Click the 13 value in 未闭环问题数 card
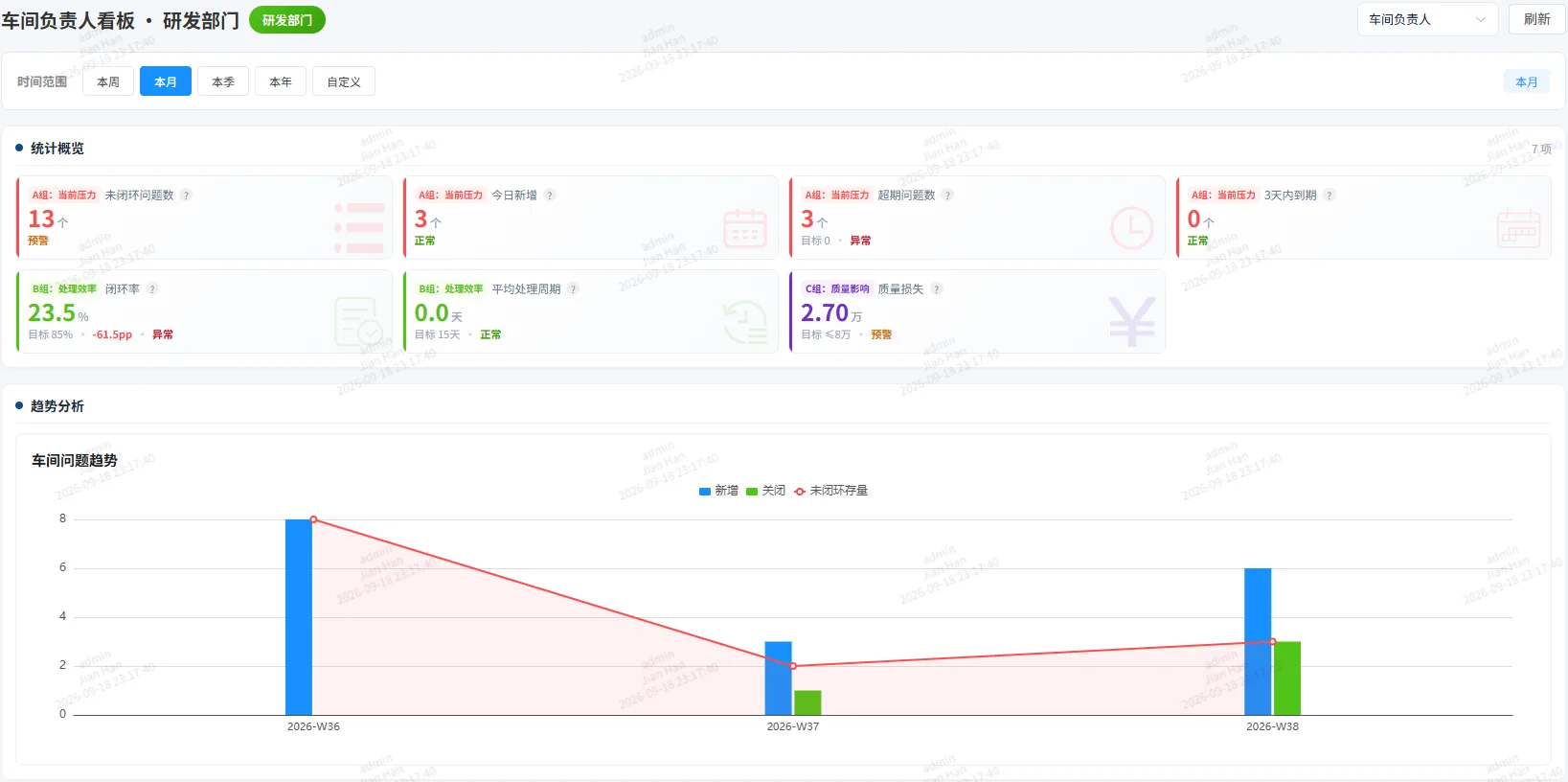The image size is (1568, 782). (x=41, y=219)
